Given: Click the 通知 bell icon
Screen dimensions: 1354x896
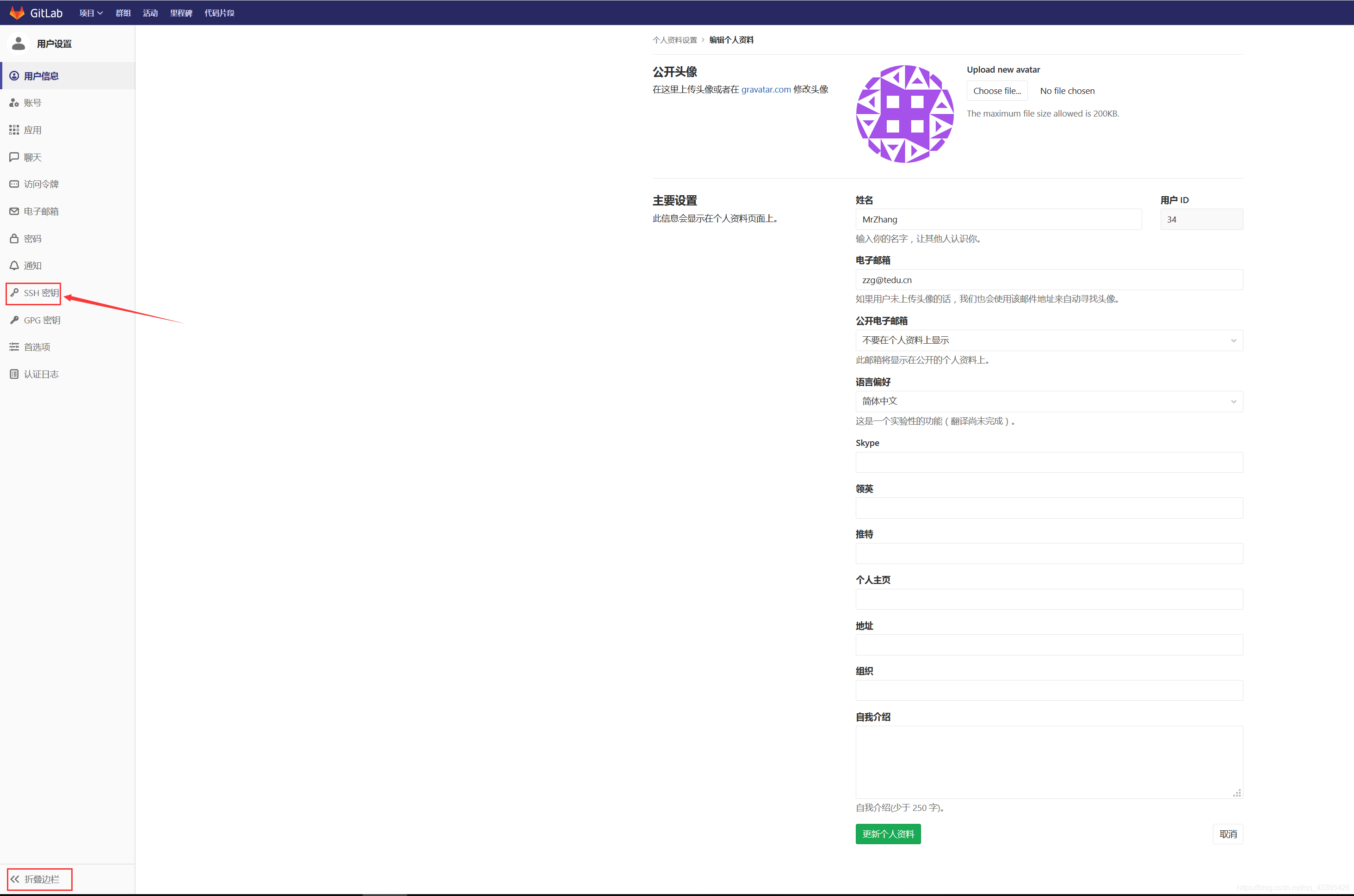Looking at the screenshot, I should coord(14,266).
